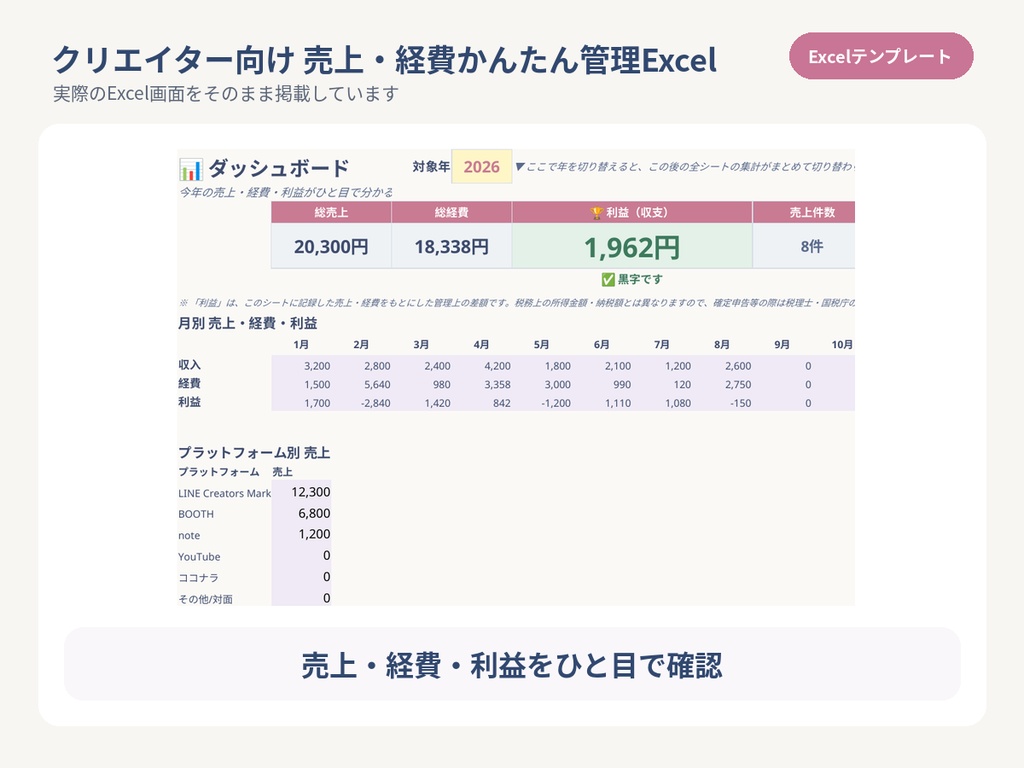Select June profit cell 1,110

tap(618, 403)
